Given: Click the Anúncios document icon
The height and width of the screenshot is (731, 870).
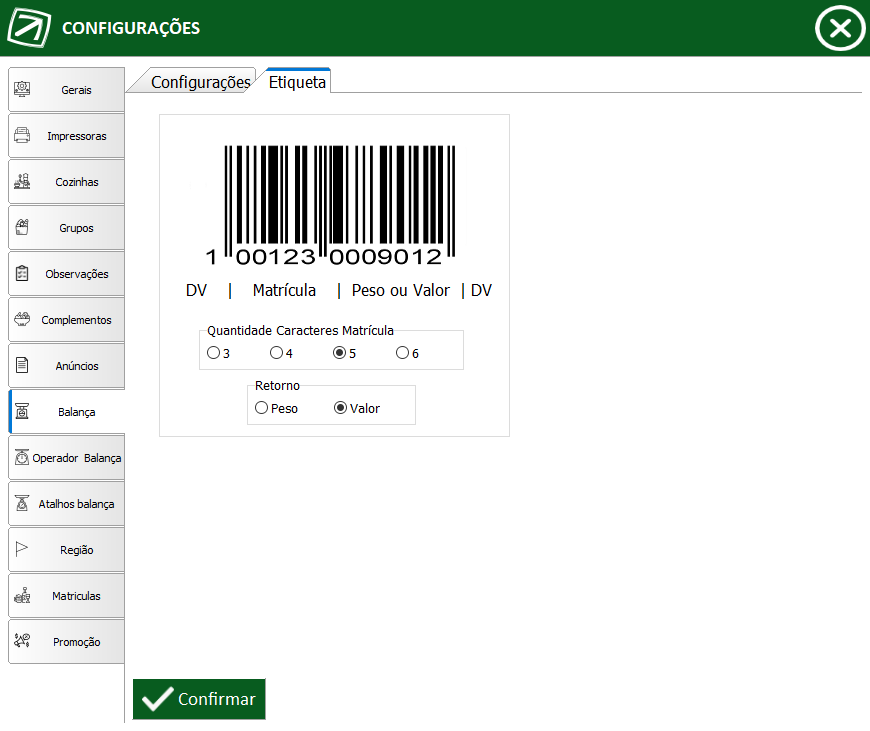Looking at the screenshot, I should click(22, 365).
